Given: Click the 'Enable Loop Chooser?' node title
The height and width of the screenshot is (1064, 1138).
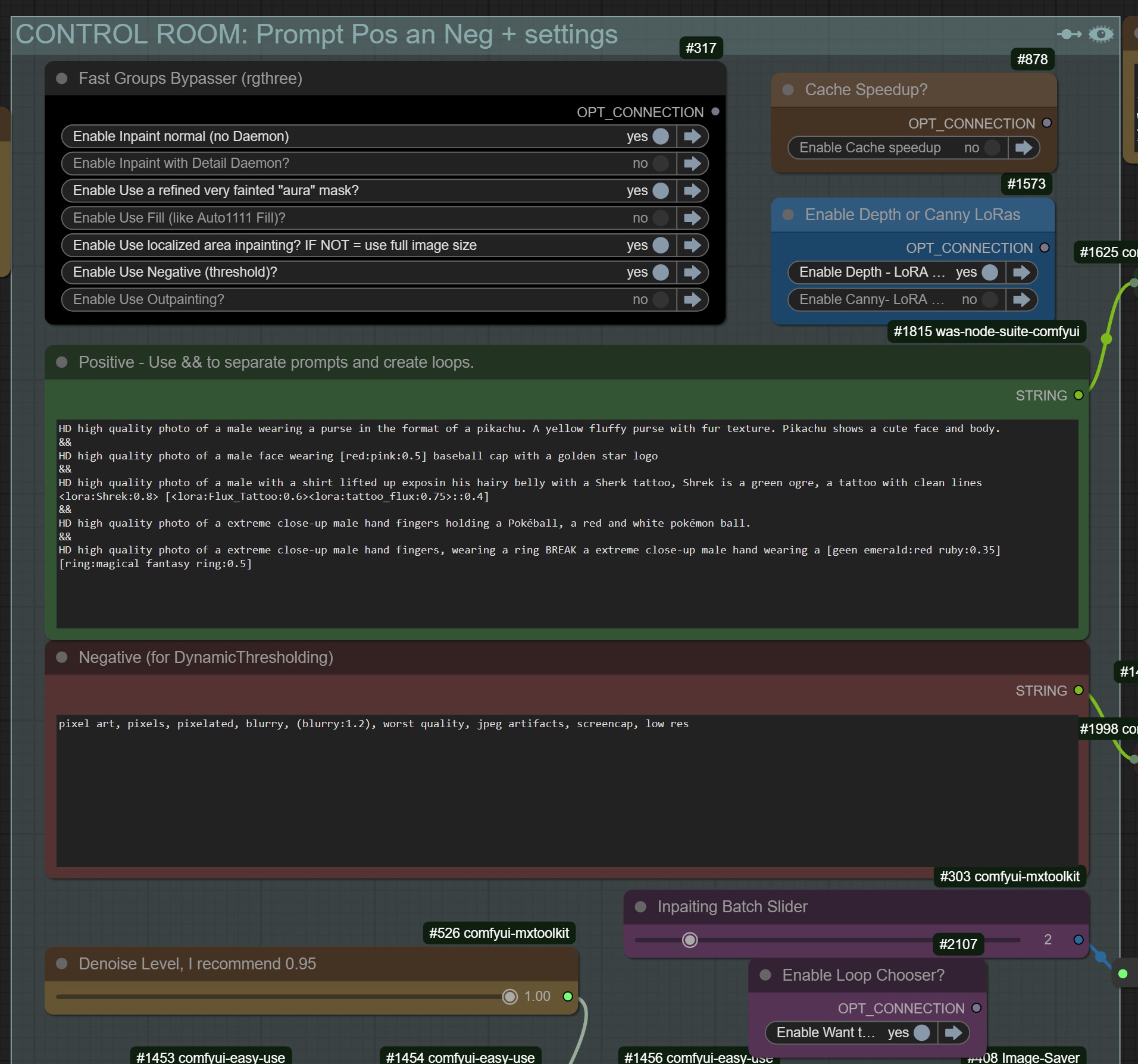Looking at the screenshot, I should click(x=863, y=975).
